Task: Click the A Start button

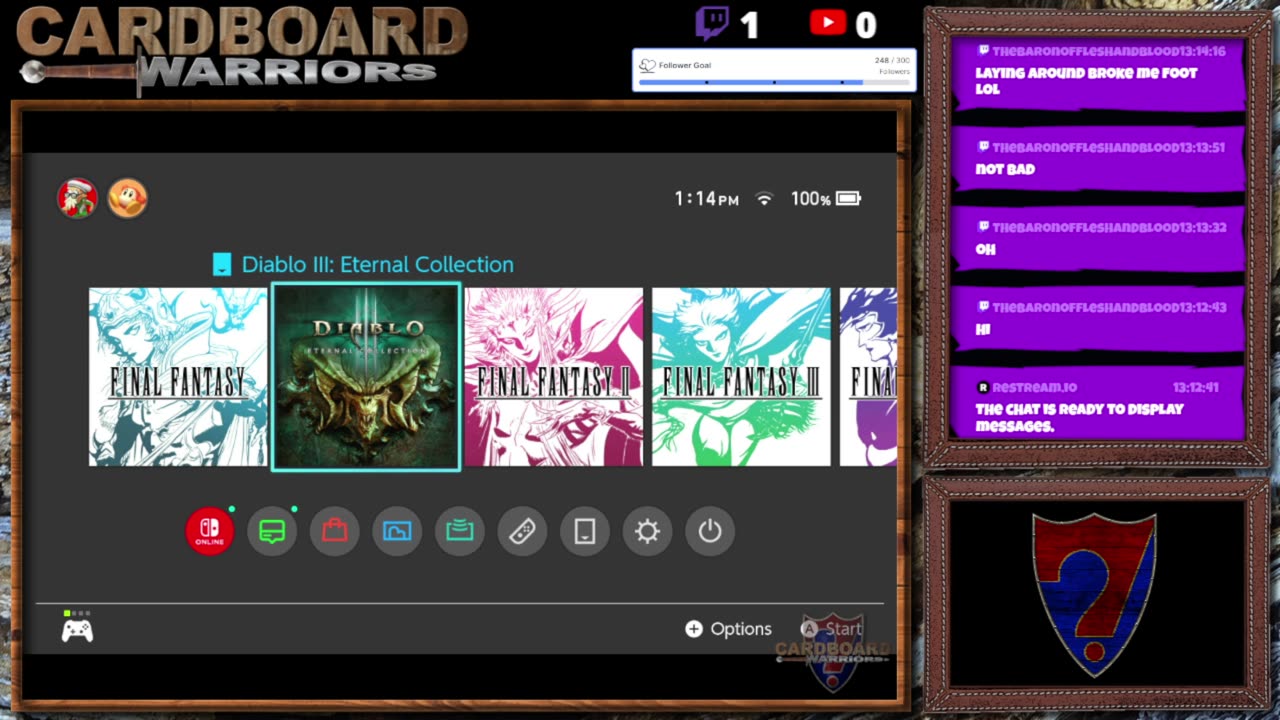Action: 831,629
